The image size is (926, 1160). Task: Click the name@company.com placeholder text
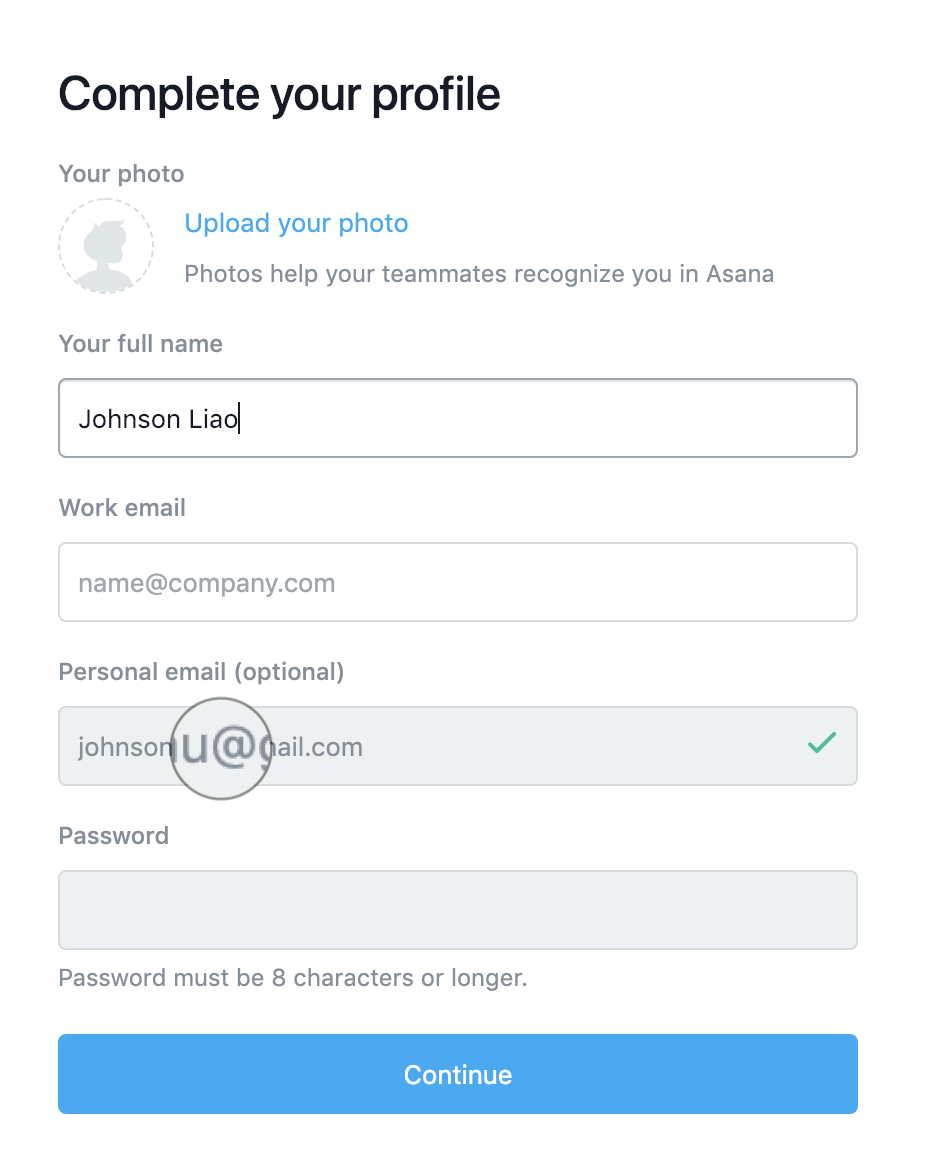click(x=207, y=584)
